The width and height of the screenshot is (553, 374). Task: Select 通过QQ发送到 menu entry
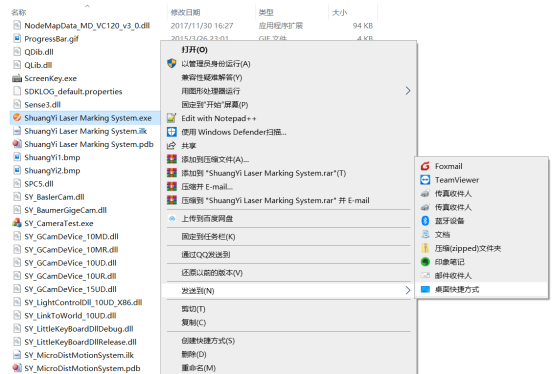[x=288, y=254]
